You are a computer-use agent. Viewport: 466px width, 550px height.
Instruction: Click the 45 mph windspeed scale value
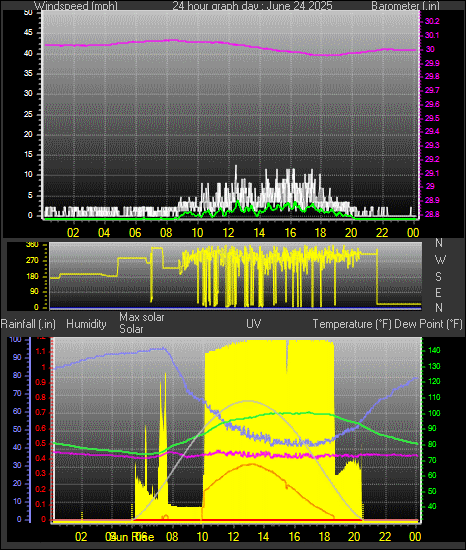tap(28, 33)
